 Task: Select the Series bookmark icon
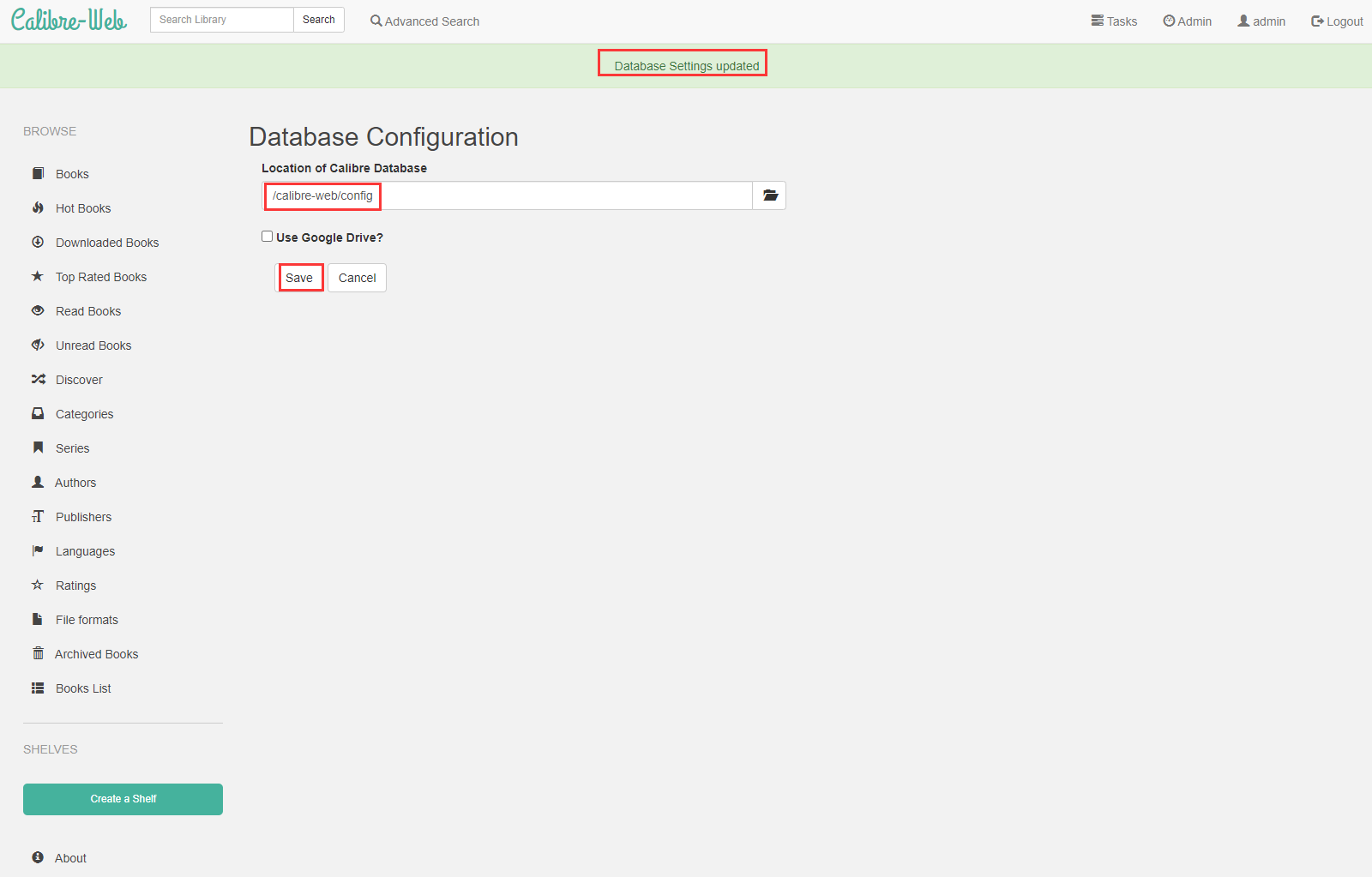(38, 448)
